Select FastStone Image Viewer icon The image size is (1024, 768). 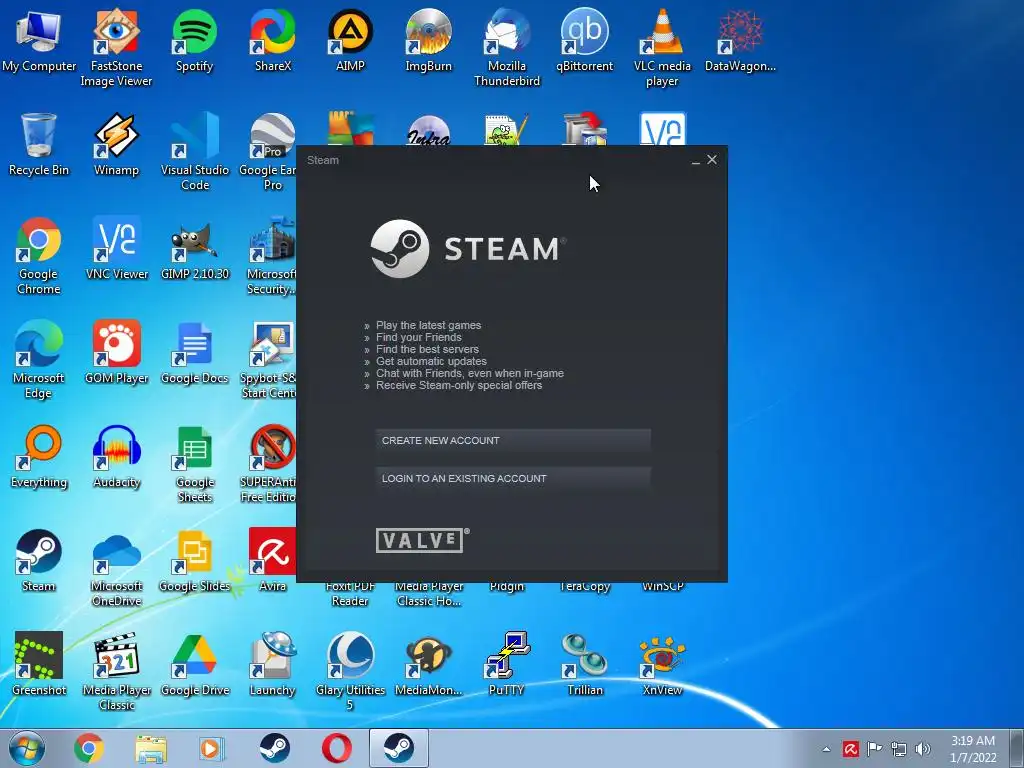click(x=116, y=47)
